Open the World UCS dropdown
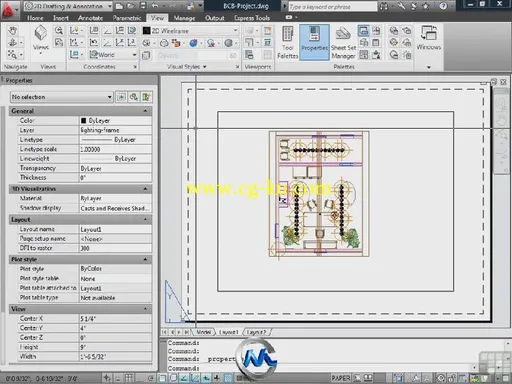512x384 pixels. pos(113,54)
